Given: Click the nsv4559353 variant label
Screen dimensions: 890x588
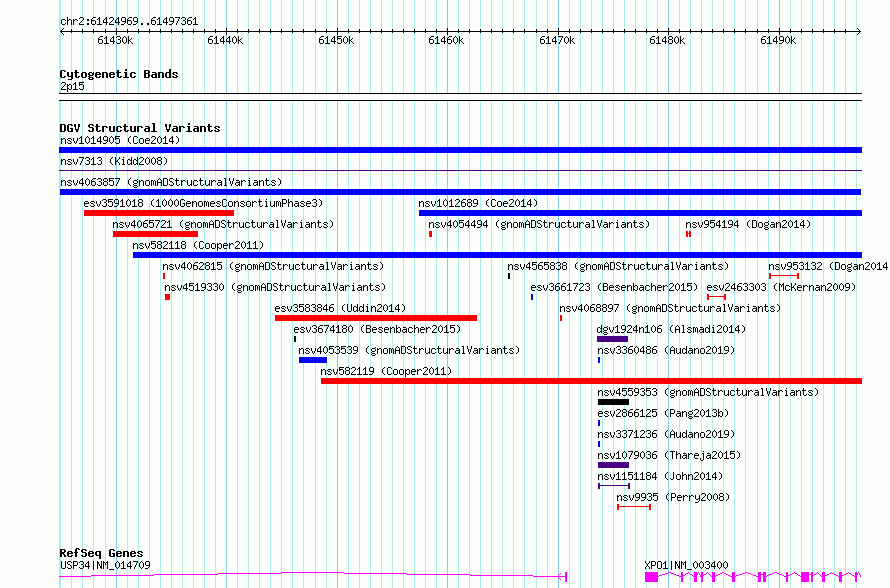Looking at the screenshot, I should (x=708, y=392).
